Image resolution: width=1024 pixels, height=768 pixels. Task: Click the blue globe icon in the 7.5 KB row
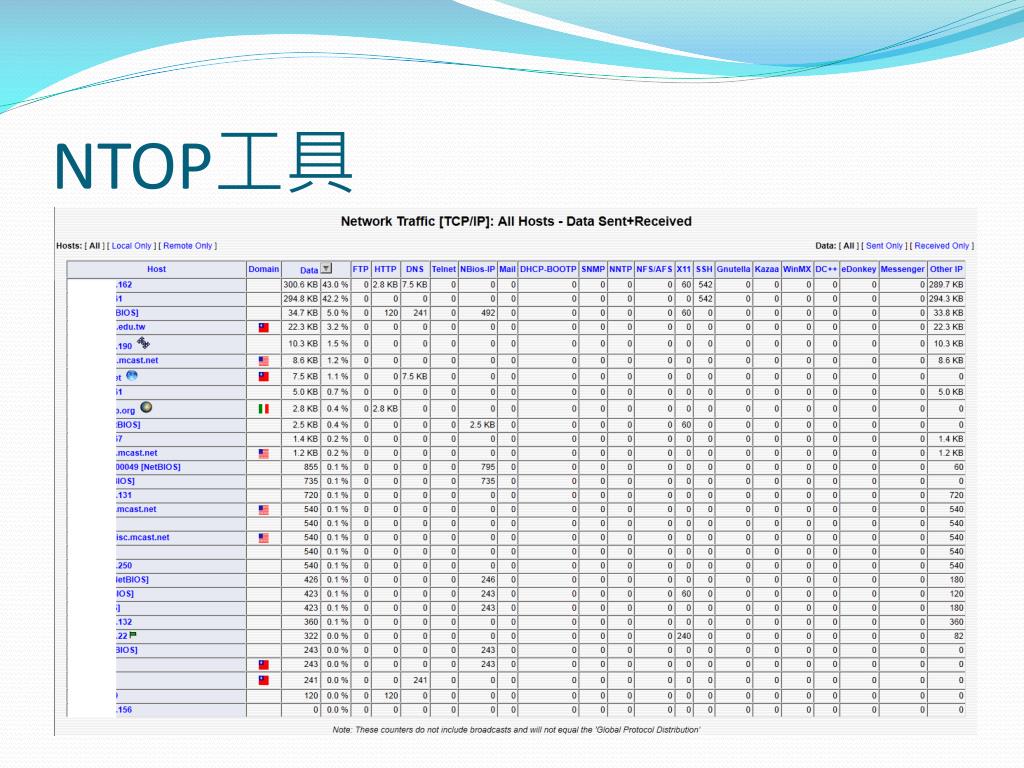[x=132, y=376]
